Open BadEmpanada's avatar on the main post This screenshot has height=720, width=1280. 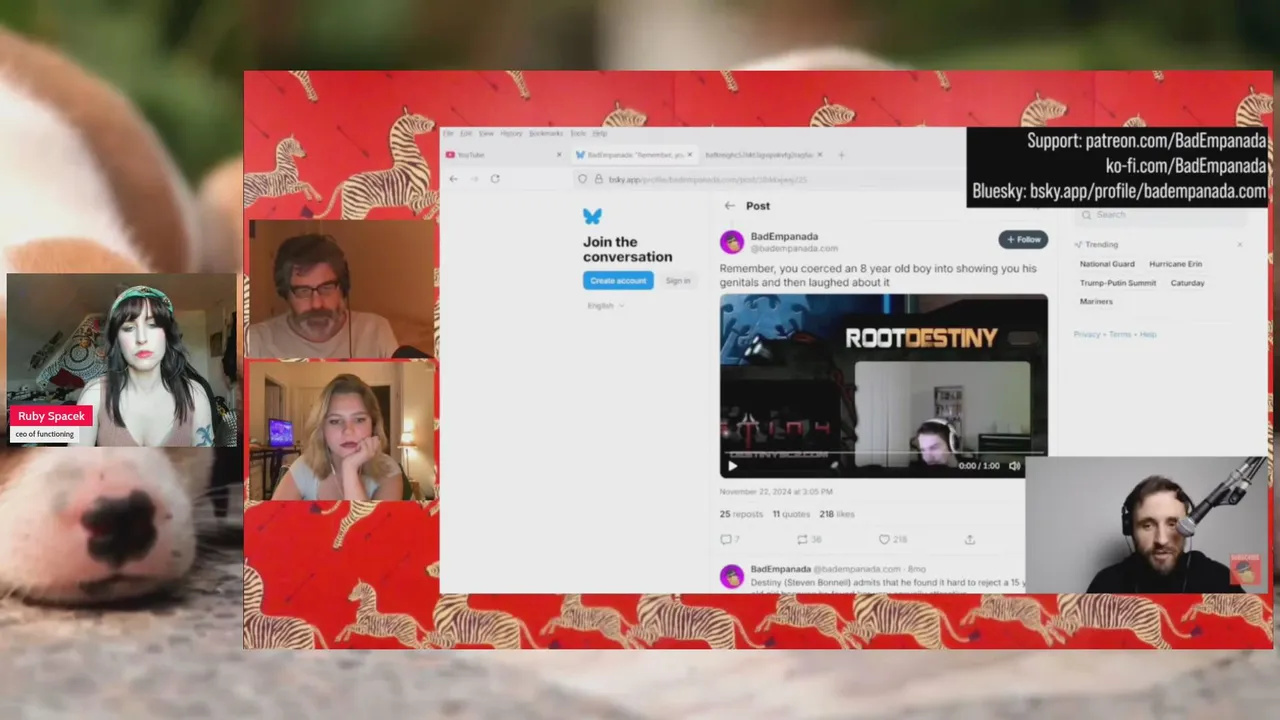(732, 242)
